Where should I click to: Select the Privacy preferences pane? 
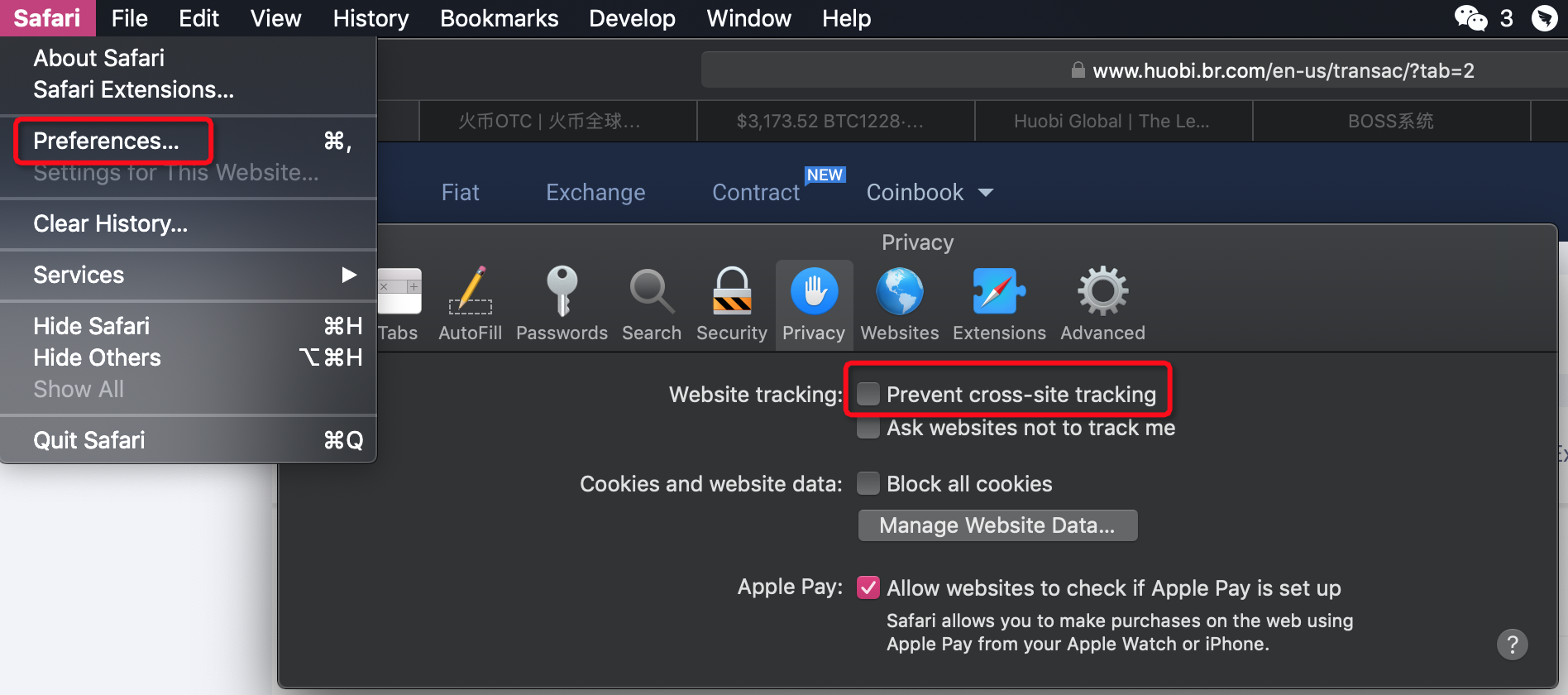pos(814,304)
